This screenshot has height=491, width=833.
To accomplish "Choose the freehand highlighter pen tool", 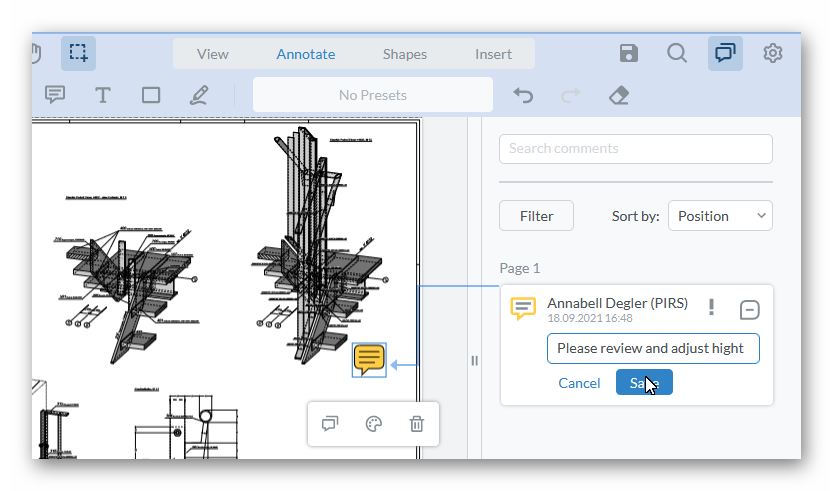I will coord(198,95).
